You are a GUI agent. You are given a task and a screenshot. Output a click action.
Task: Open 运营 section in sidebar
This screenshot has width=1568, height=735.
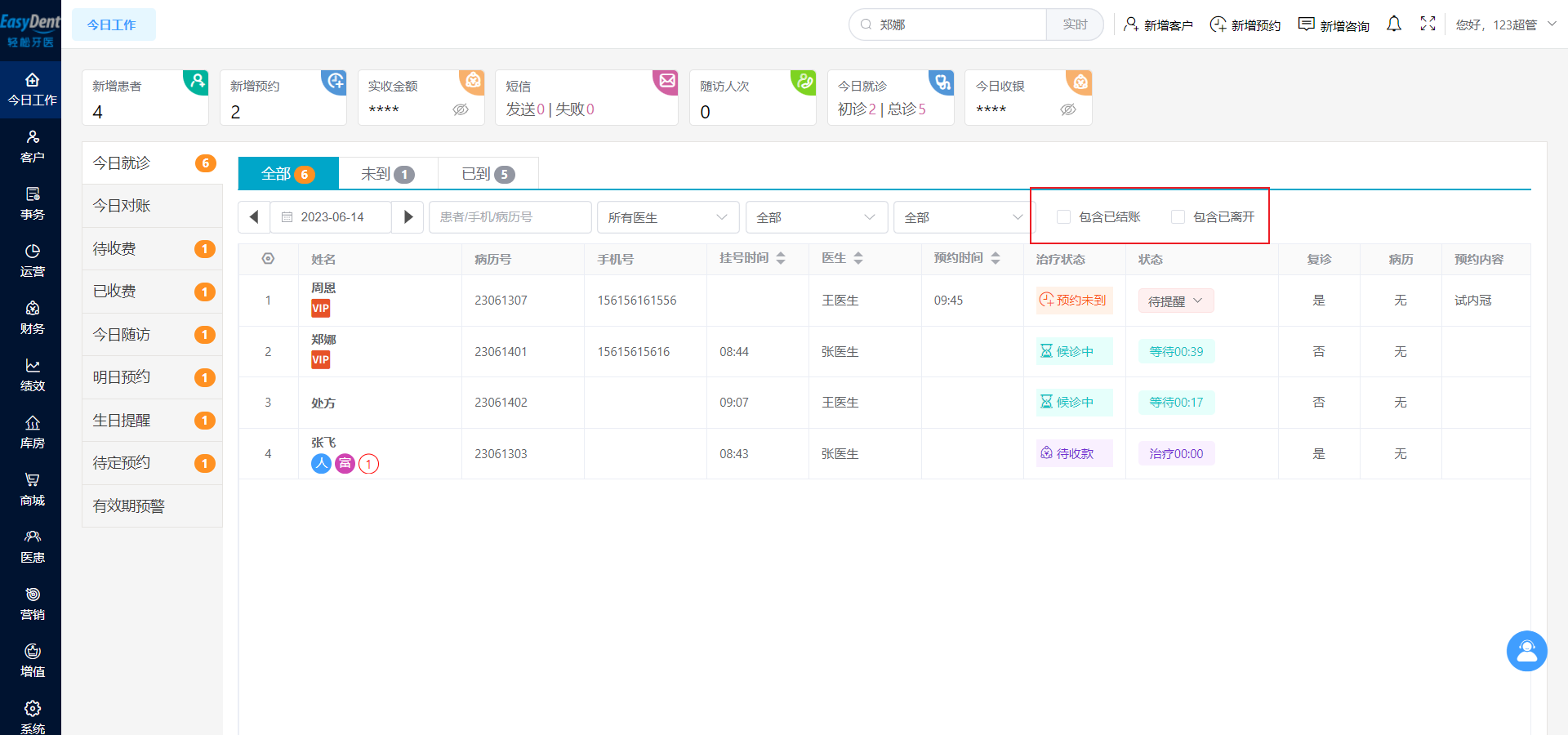(32, 261)
